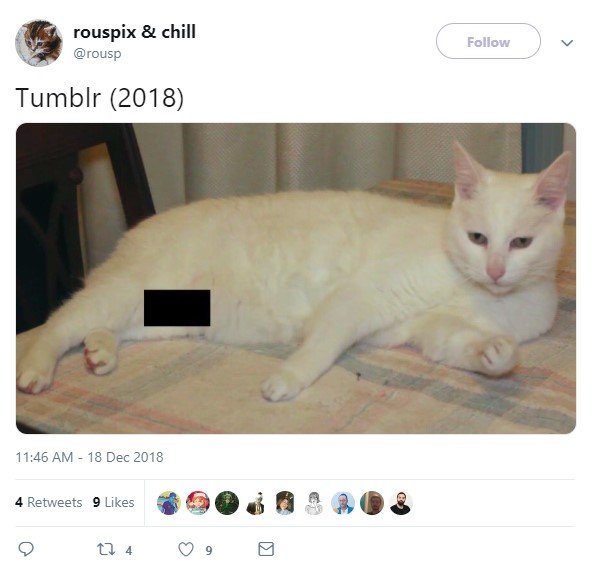Open the @rousp handle link
Image resolution: width=598 pixels, height=581 pixels.
pos(97,53)
